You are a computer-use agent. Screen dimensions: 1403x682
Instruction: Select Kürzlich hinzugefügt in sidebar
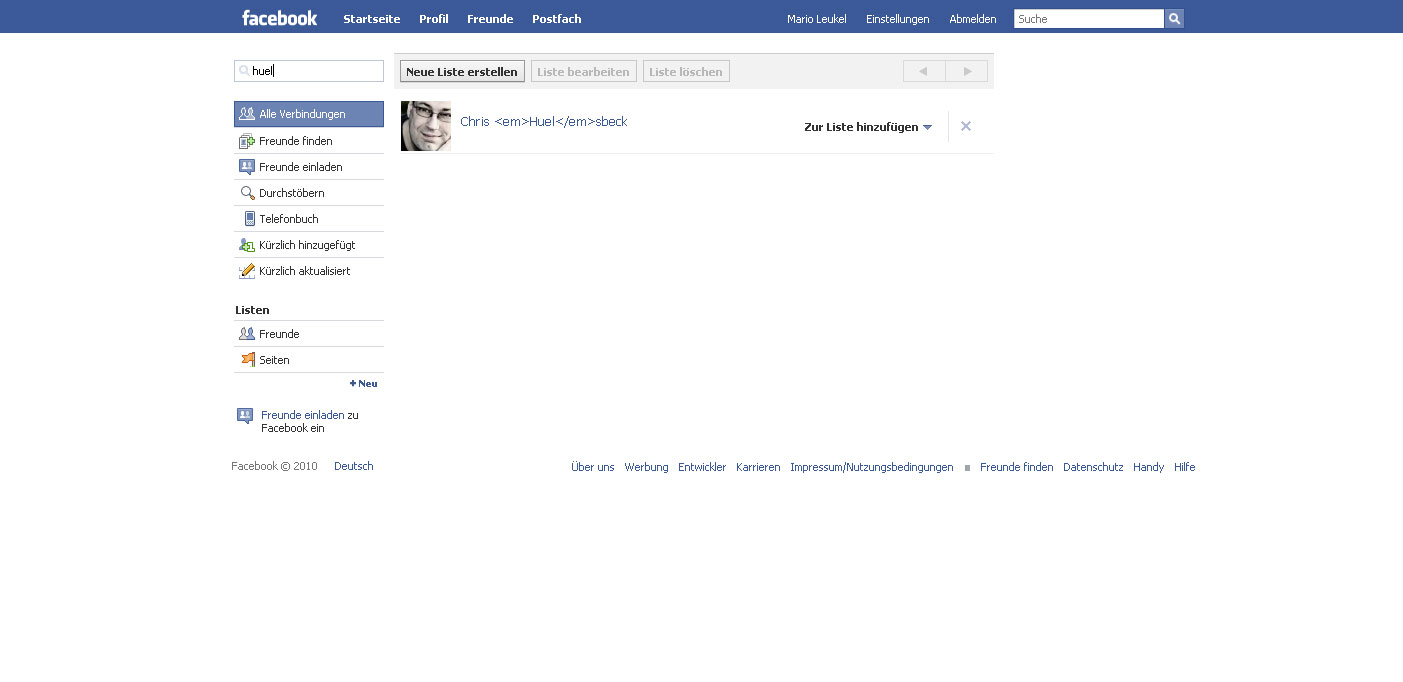(309, 245)
